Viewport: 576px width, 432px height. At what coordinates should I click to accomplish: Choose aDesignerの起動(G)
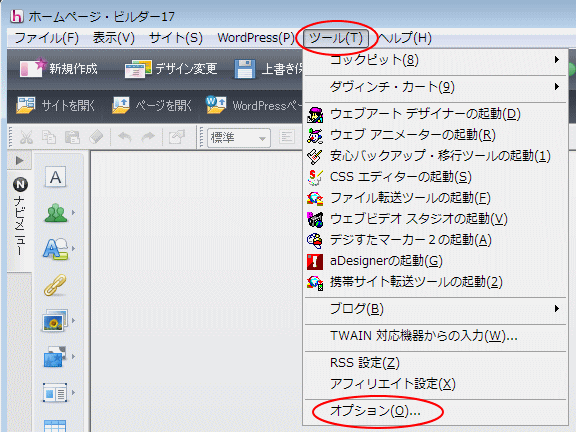435,261
